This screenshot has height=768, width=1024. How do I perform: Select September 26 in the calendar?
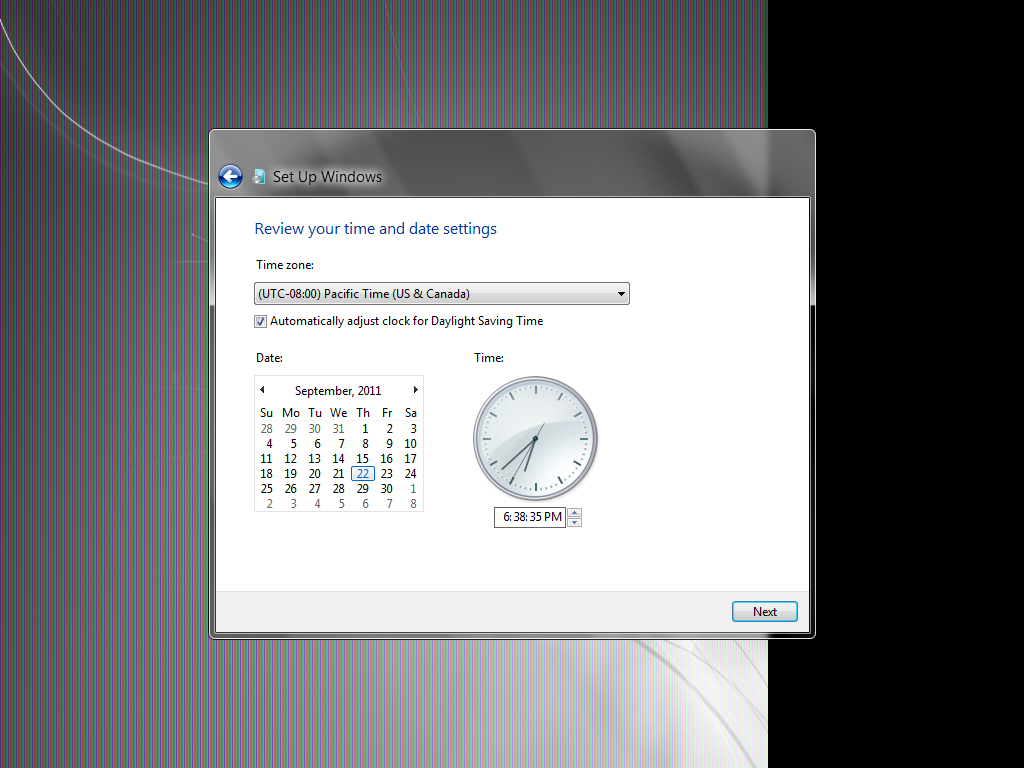click(291, 488)
